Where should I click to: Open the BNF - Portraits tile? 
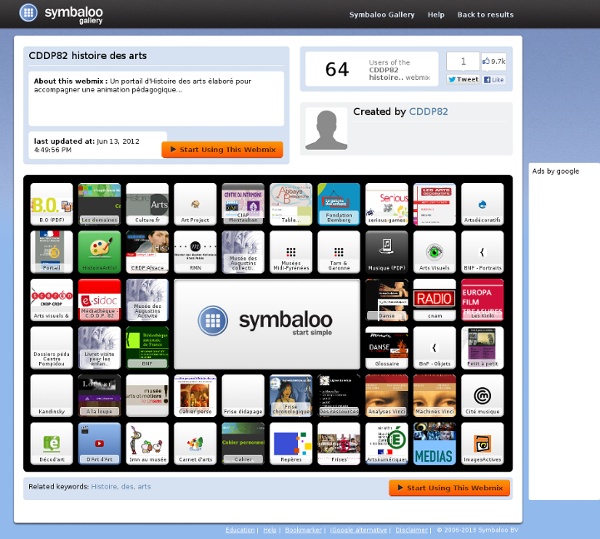(483, 252)
